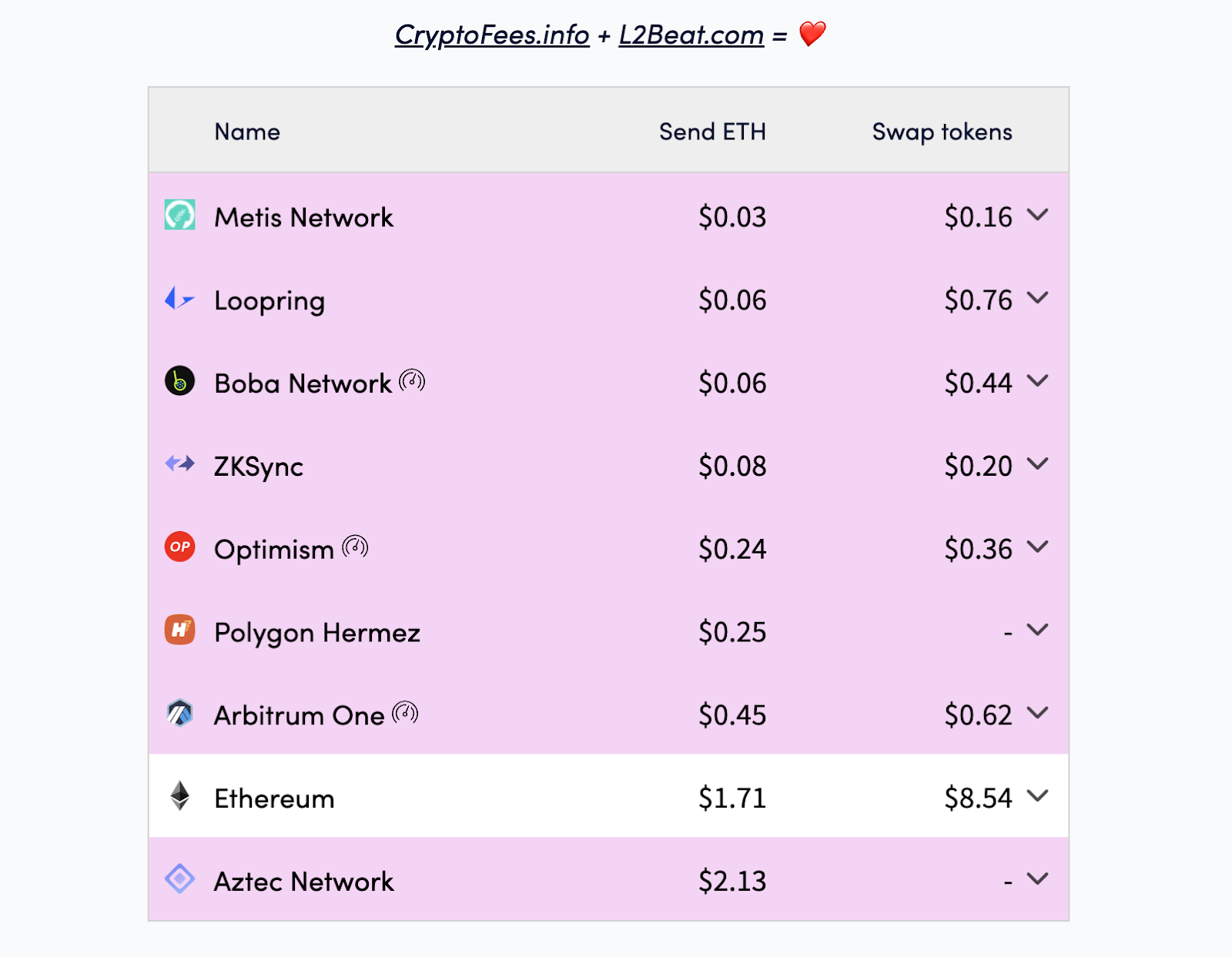Click speedometer badge beside Arbitrum One
Image resolution: width=1232 pixels, height=957 pixels.
405,713
